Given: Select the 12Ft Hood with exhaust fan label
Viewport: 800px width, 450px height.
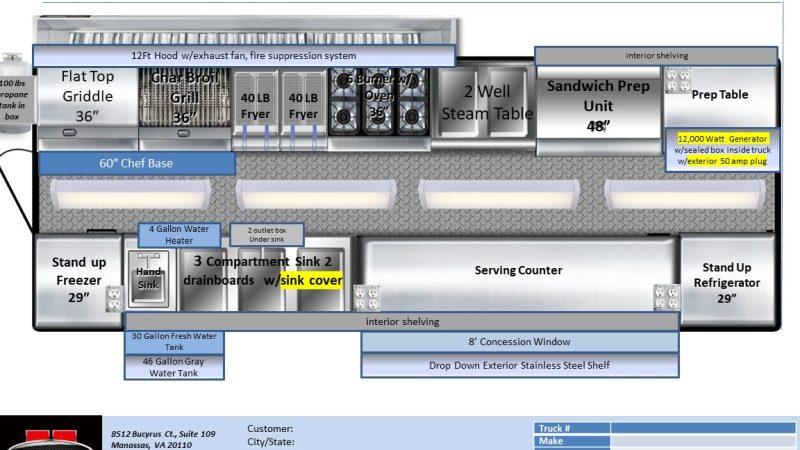Looking at the screenshot, I should (x=243, y=56).
